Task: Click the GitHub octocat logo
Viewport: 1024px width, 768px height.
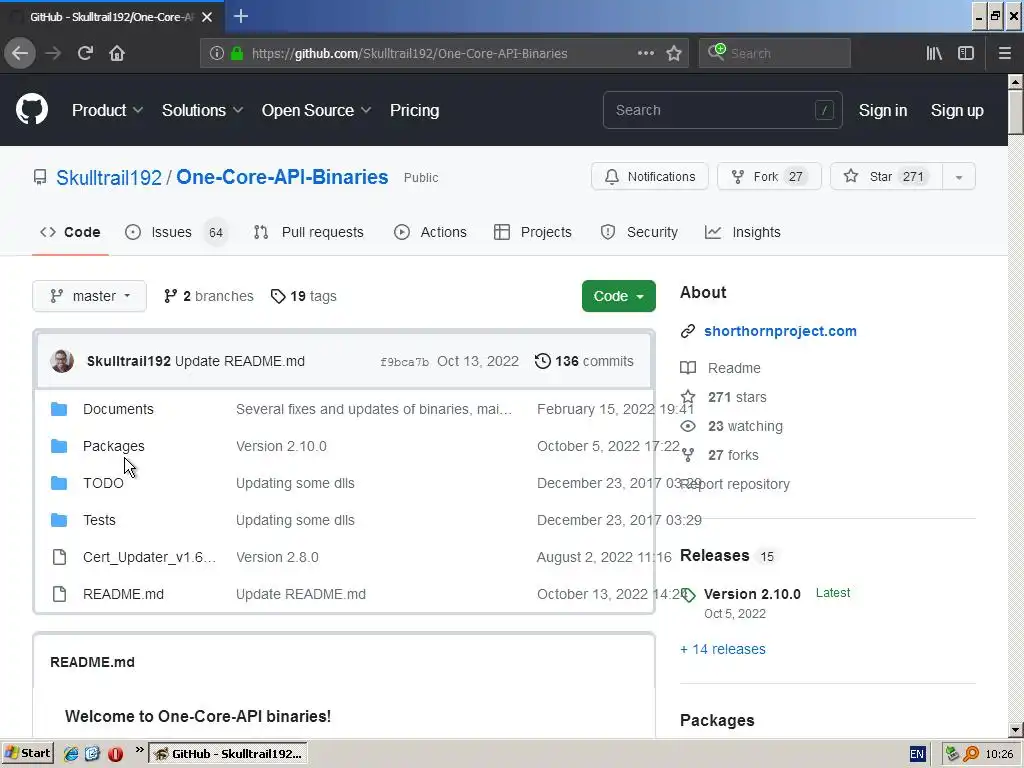Action: tap(32, 109)
